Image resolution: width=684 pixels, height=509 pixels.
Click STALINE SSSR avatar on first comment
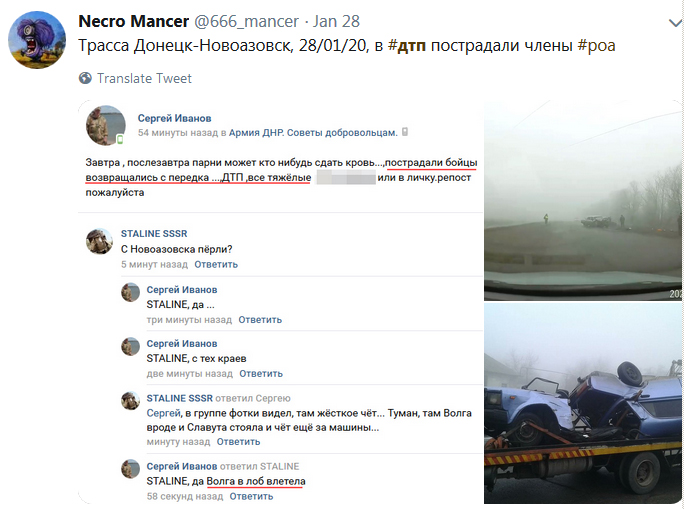click(99, 241)
